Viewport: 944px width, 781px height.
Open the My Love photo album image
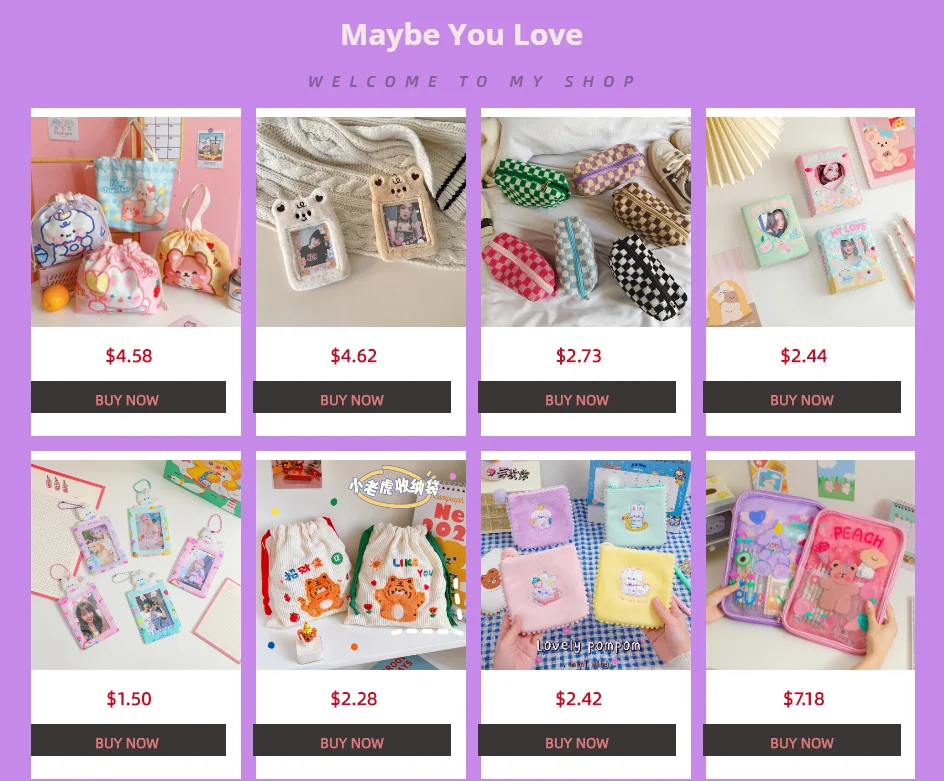(x=810, y=222)
